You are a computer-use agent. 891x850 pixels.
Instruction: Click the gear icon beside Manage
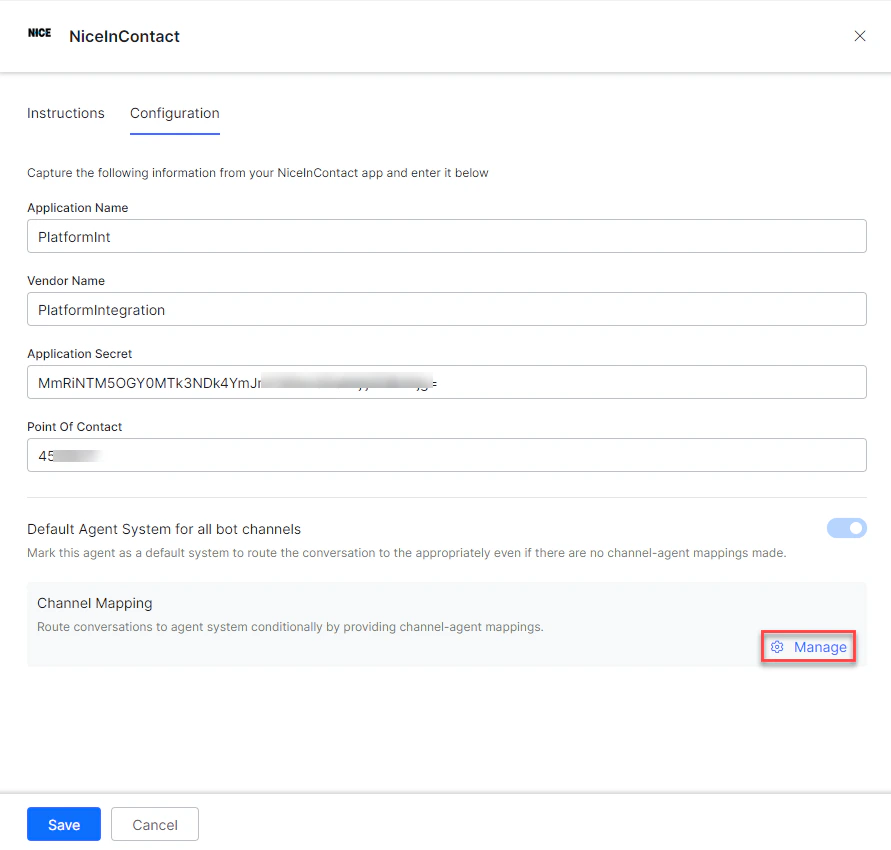pos(778,647)
